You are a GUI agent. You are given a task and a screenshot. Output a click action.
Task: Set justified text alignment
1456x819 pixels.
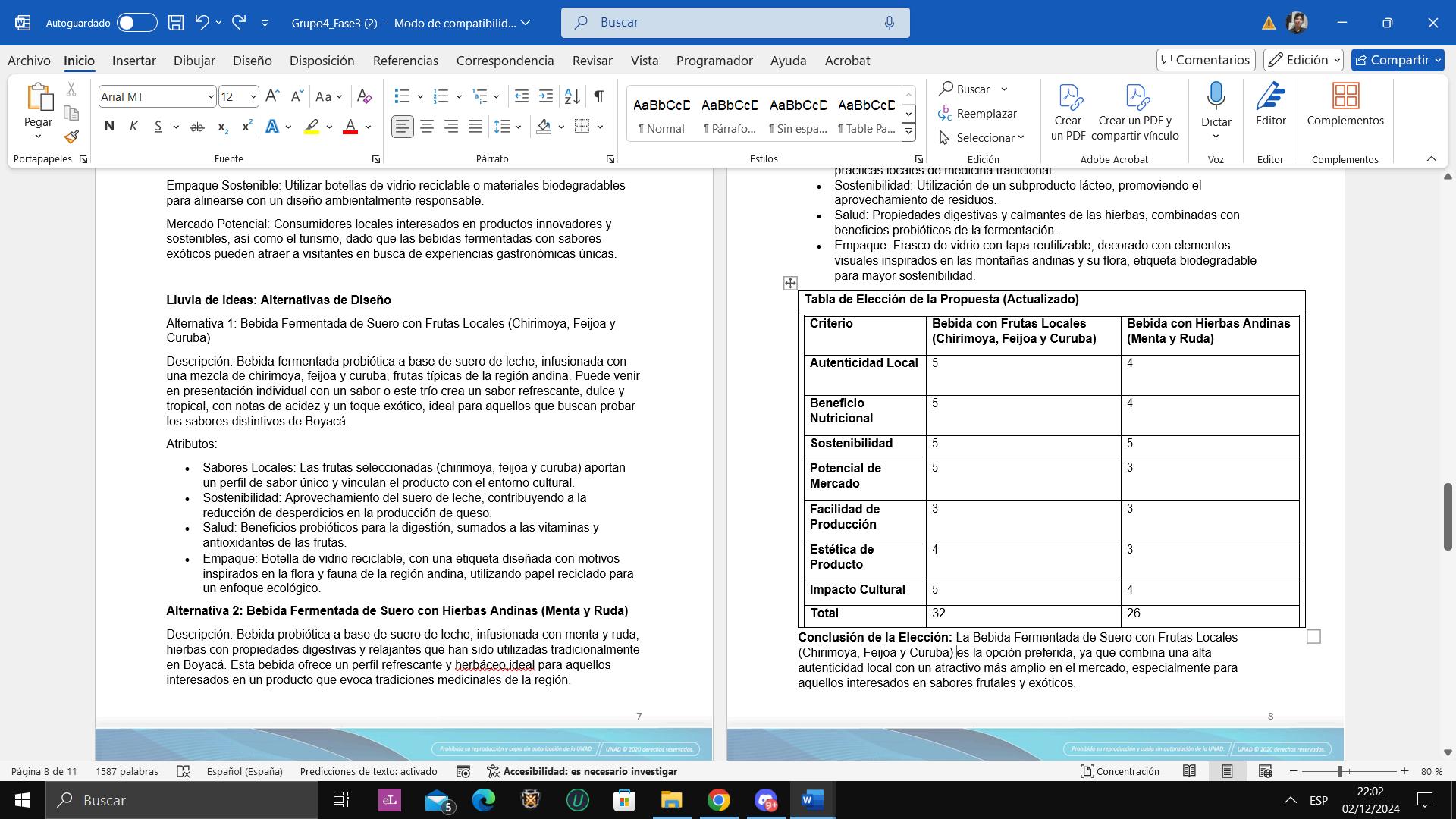[x=475, y=127]
